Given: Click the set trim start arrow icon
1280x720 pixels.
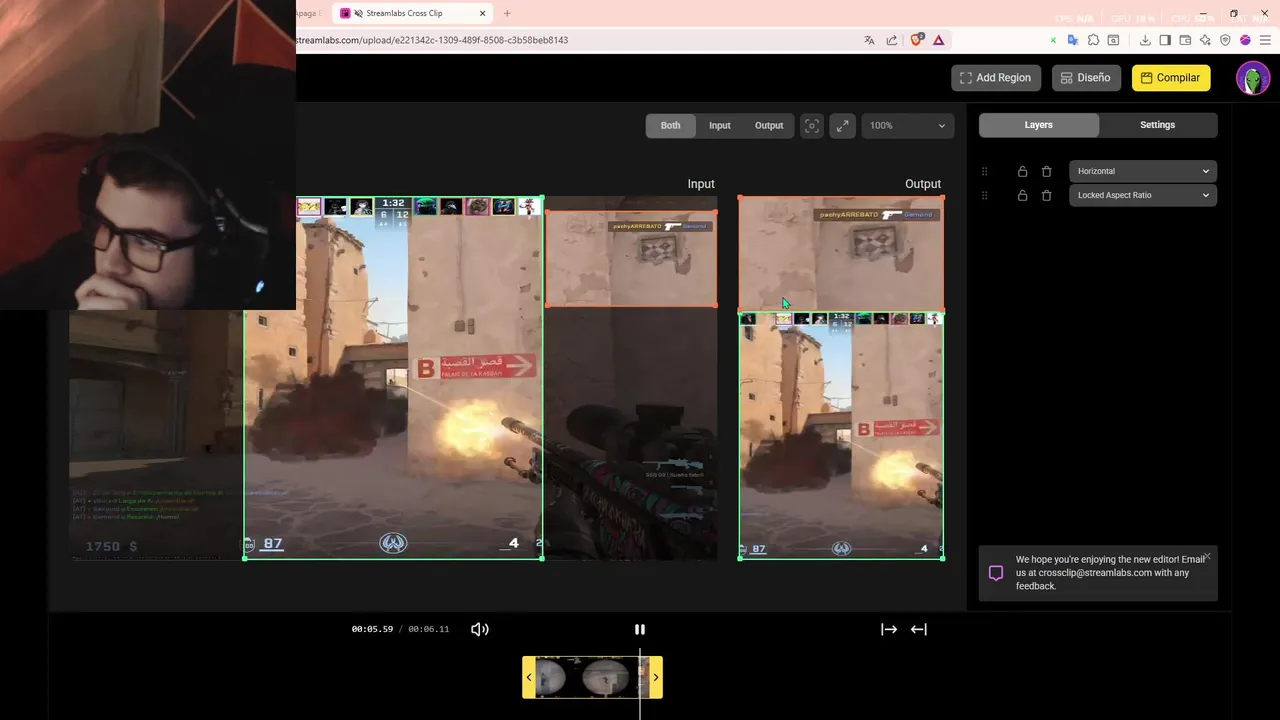Looking at the screenshot, I should tap(889, 629).
